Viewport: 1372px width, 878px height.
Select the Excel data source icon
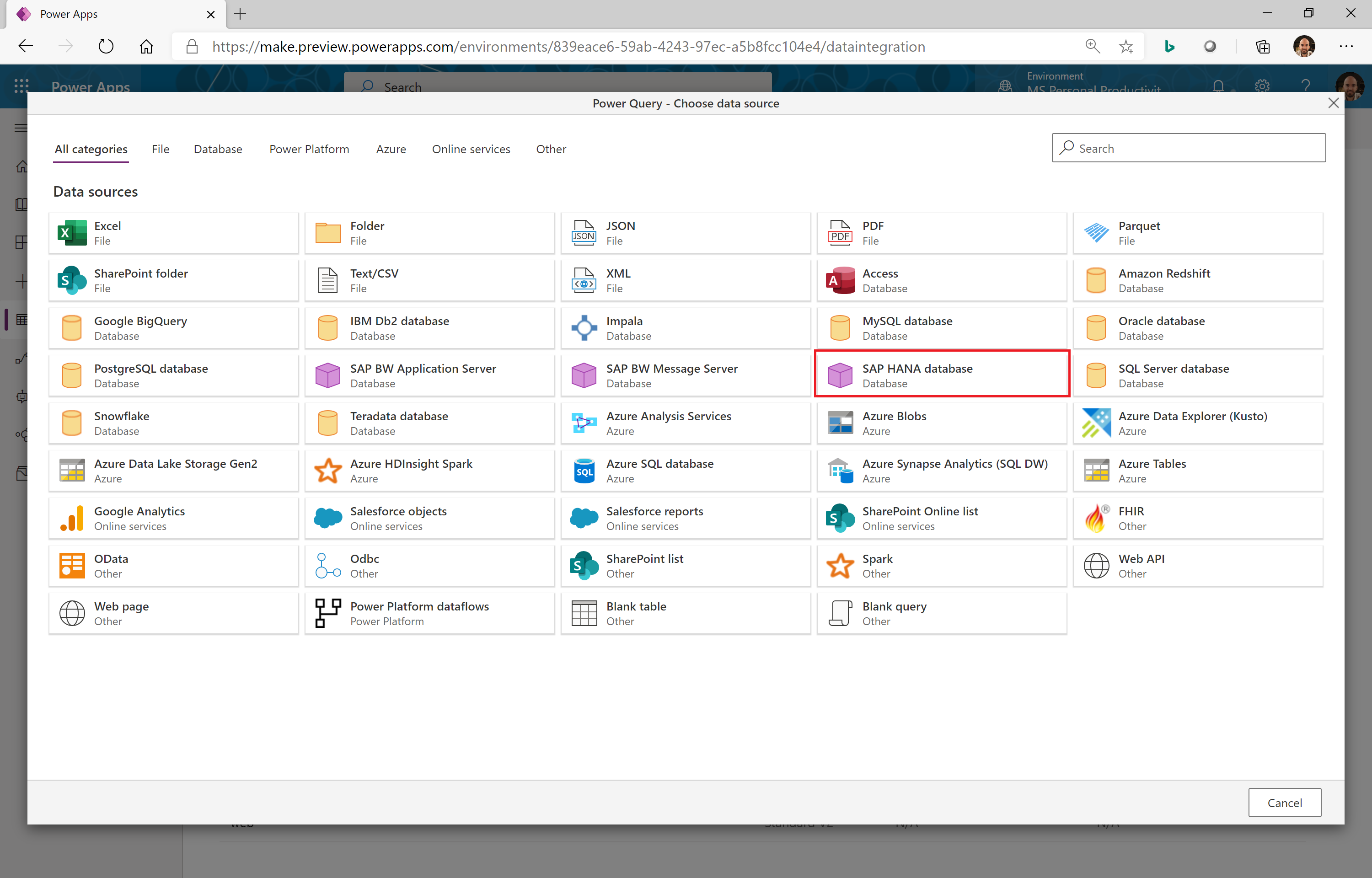(x=72, y=233)
